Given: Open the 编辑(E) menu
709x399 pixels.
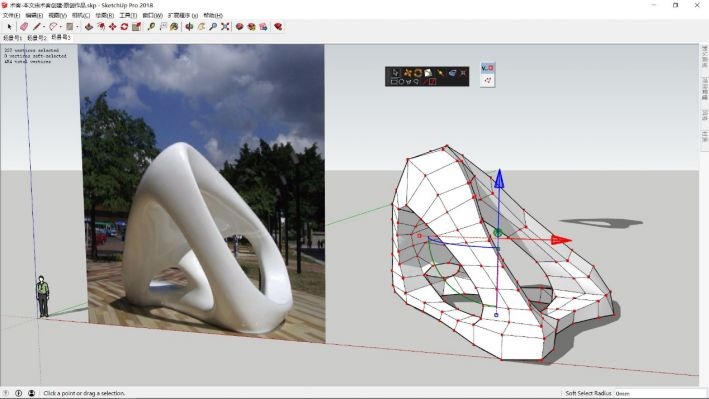Looking at the screenshot, I should pos(34,15).
